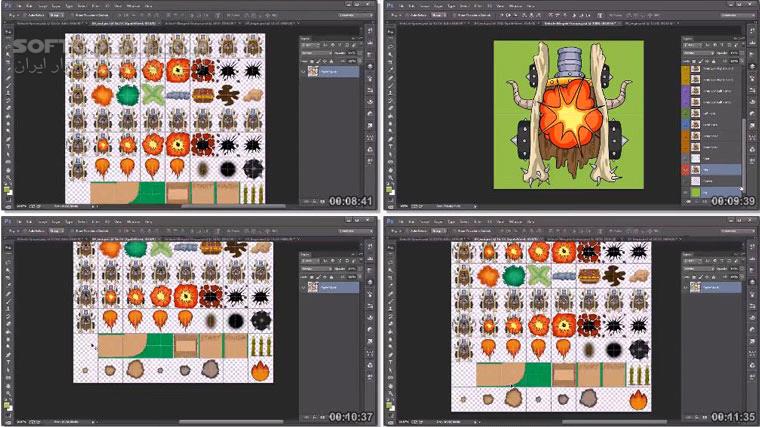
Task: Select the Quick Selection tool in the 00:10:37 window
Action: (8, 270)
